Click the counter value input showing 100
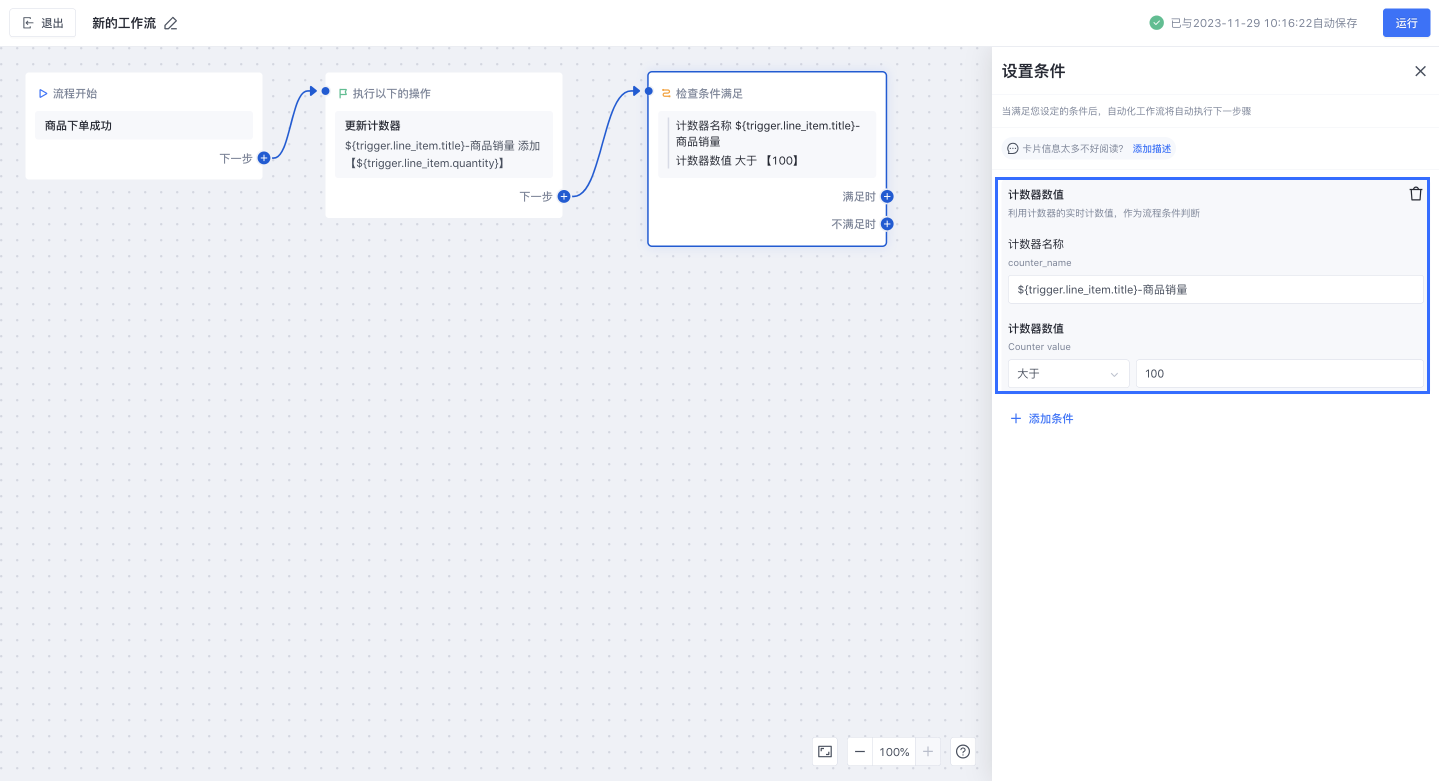The image size is (1439, 781). [1279, 374]
